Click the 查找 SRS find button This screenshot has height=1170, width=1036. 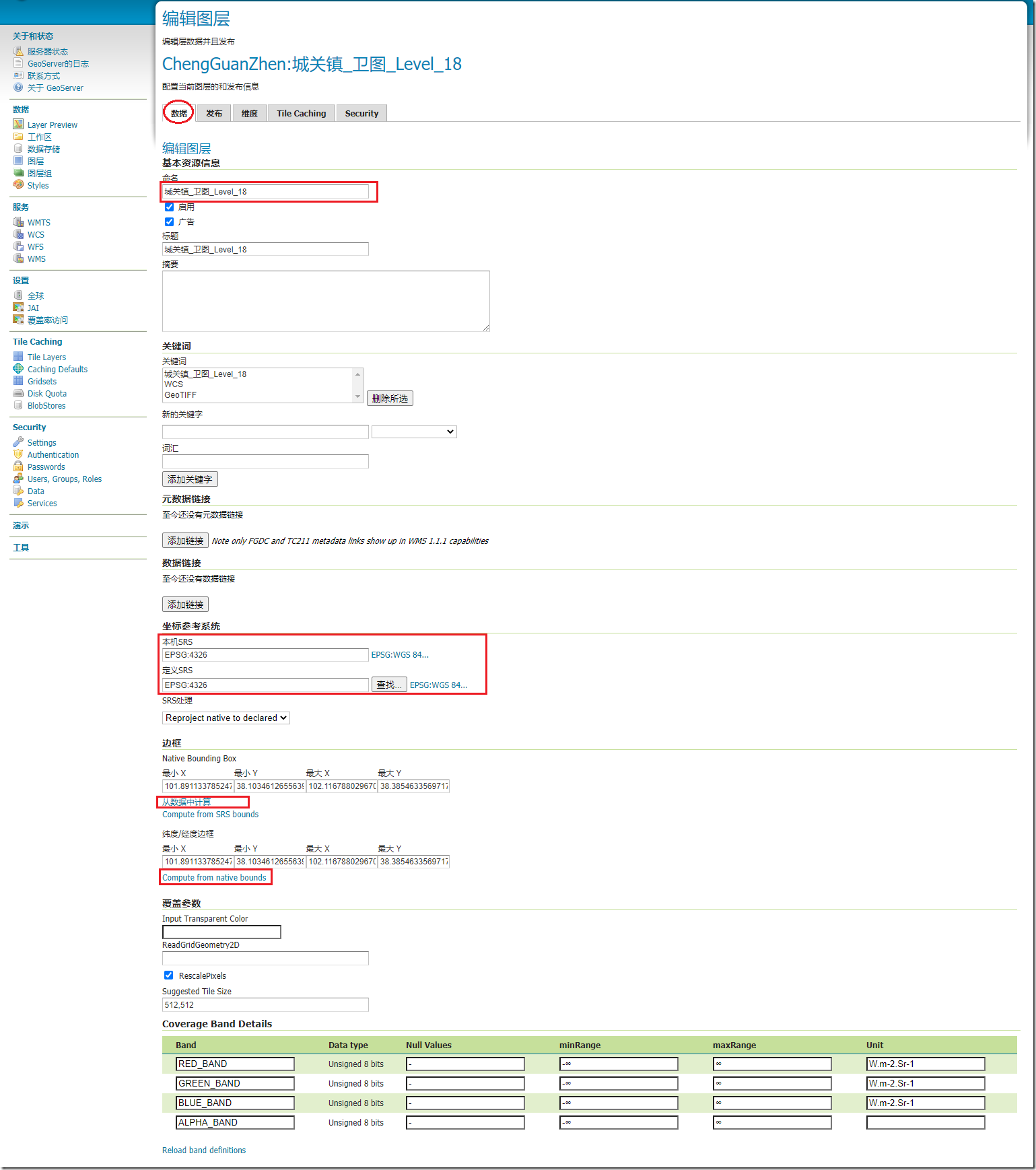[389, 685]
